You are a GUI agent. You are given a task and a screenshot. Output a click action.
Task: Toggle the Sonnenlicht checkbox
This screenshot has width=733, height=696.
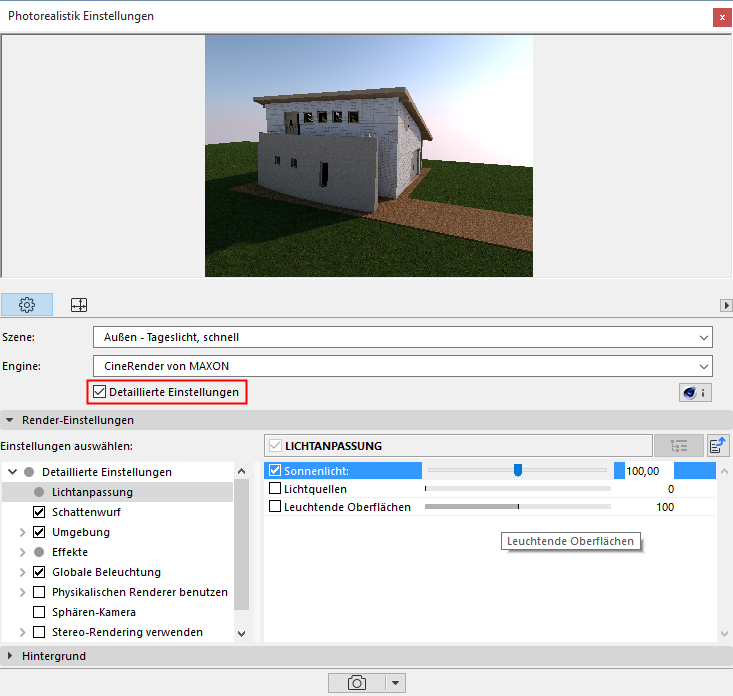[275, 471]
